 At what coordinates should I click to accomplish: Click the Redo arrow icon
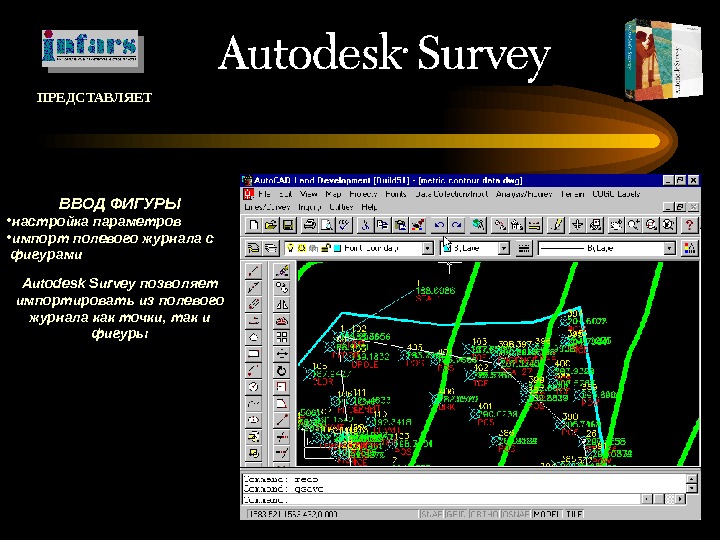pos(456,225)
